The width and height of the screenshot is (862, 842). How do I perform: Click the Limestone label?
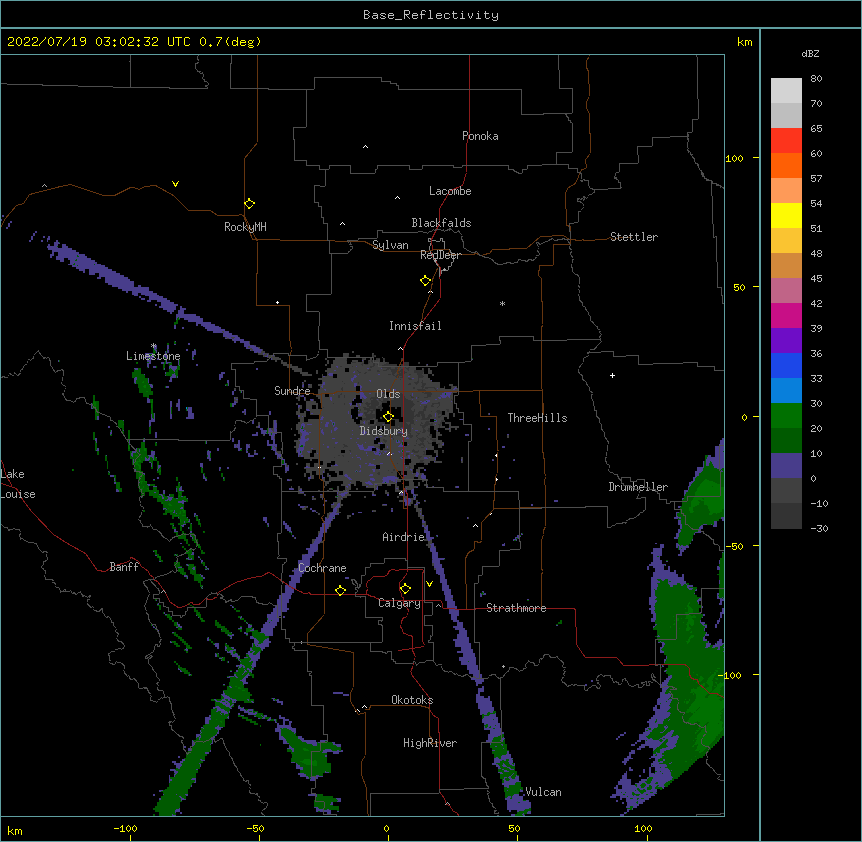(x=153, y=356)
